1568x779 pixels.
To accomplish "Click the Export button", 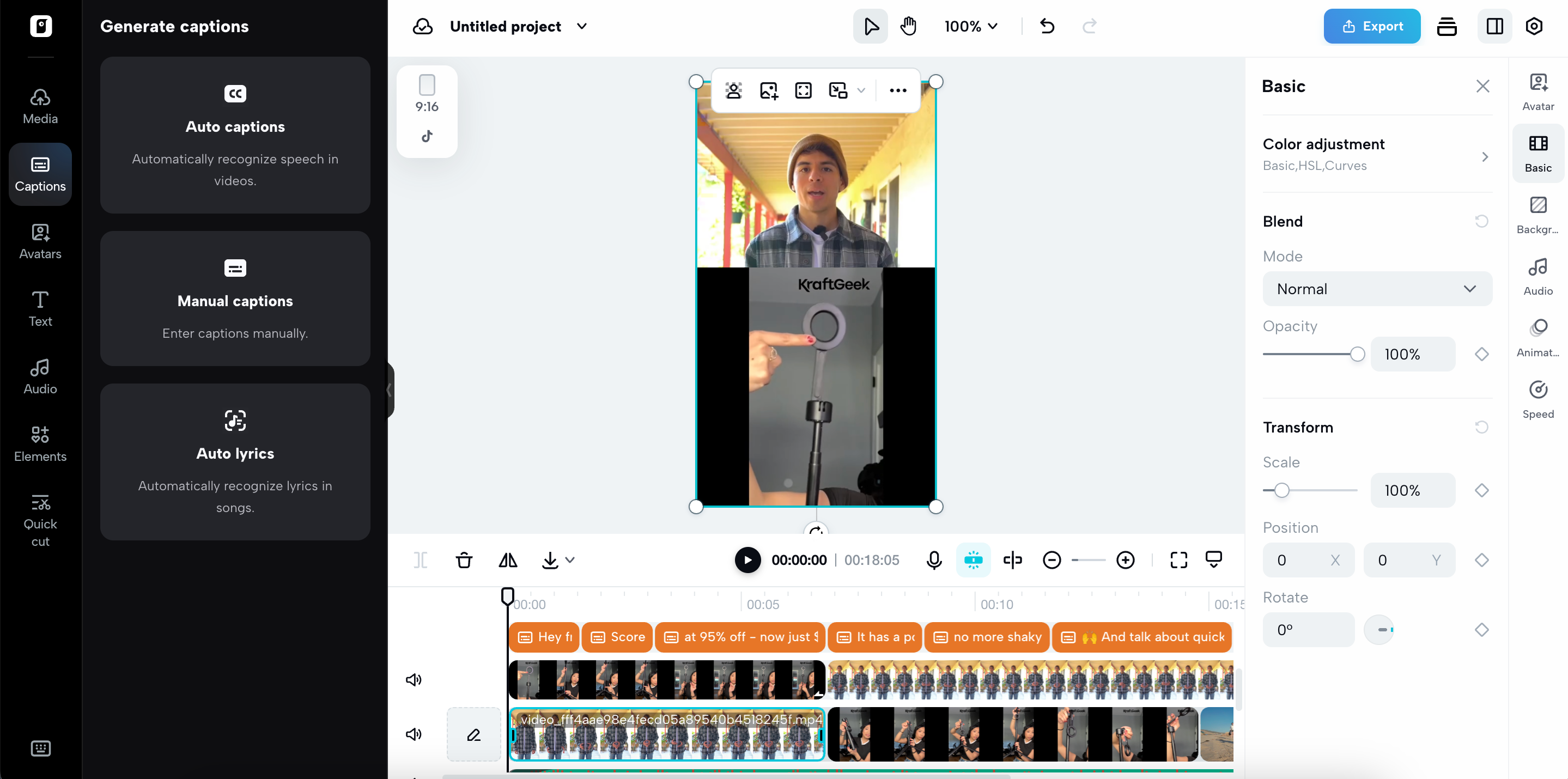I will (1371, 26).
